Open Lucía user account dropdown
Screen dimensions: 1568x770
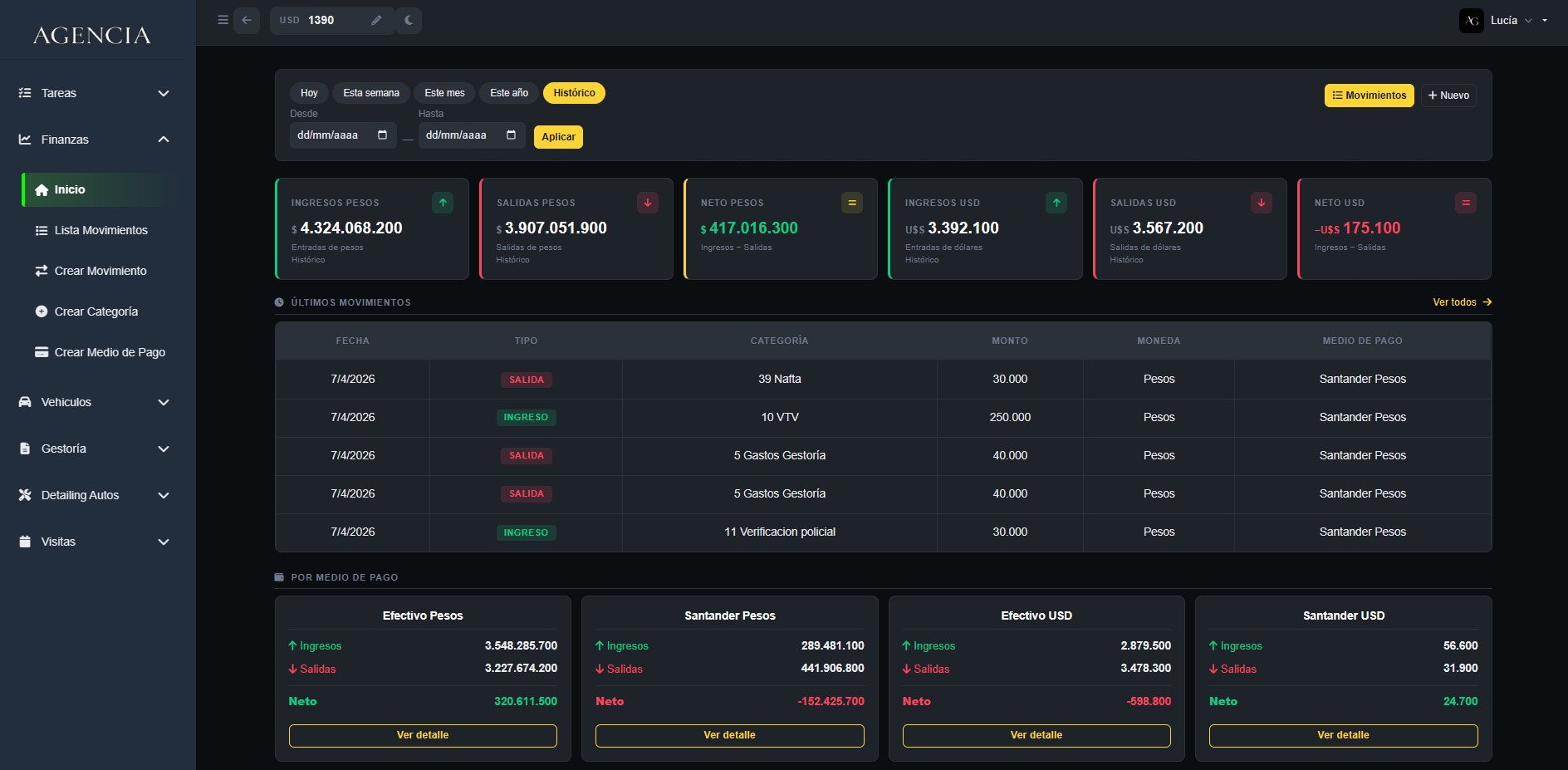click(1505, 21)
